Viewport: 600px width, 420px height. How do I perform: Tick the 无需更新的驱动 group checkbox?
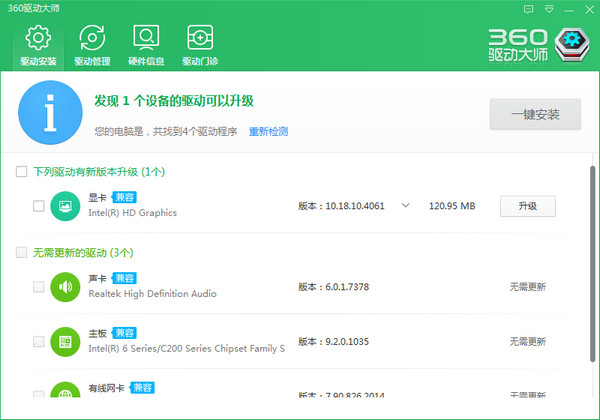[x=22, y=252]
